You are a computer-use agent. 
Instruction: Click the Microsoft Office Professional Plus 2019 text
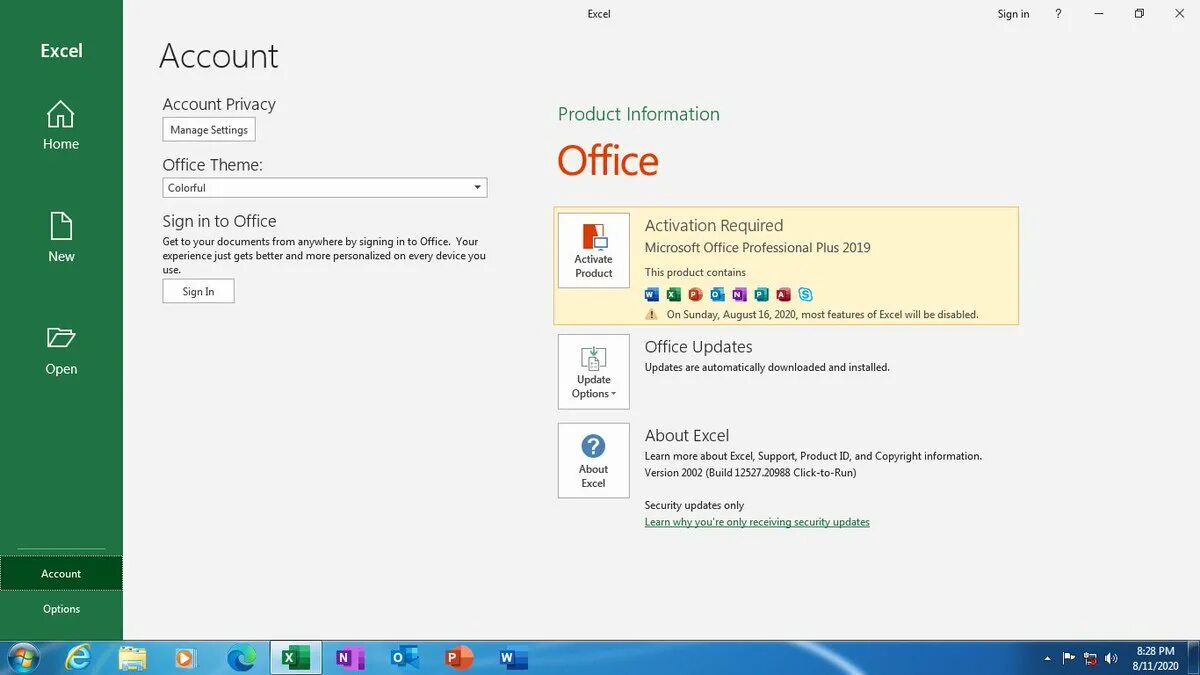758,248
